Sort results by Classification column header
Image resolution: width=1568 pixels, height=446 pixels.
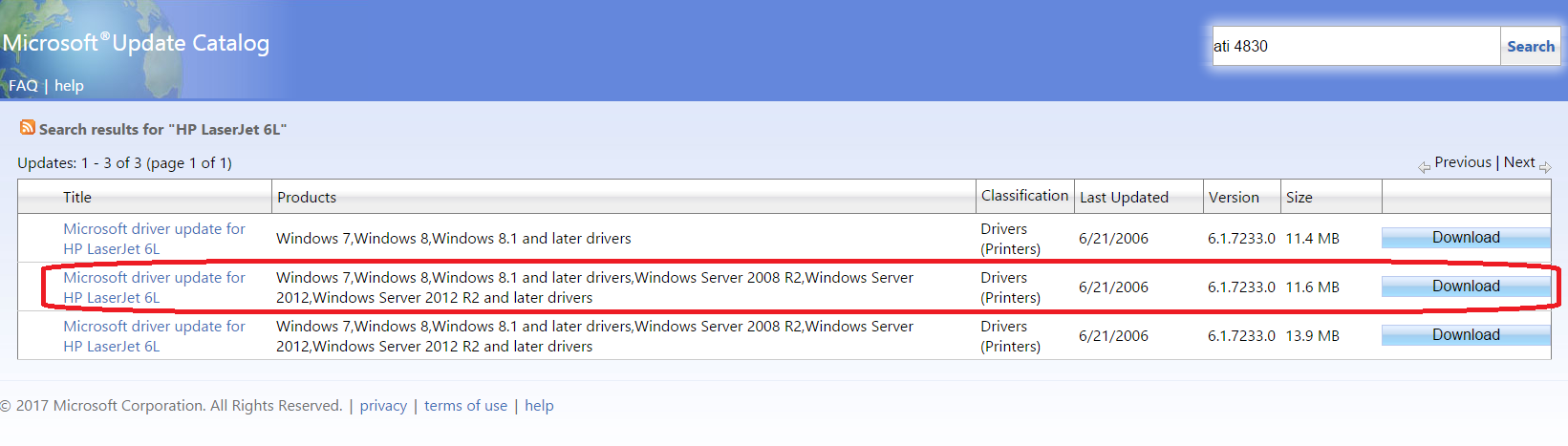(x=1024, y=196)
